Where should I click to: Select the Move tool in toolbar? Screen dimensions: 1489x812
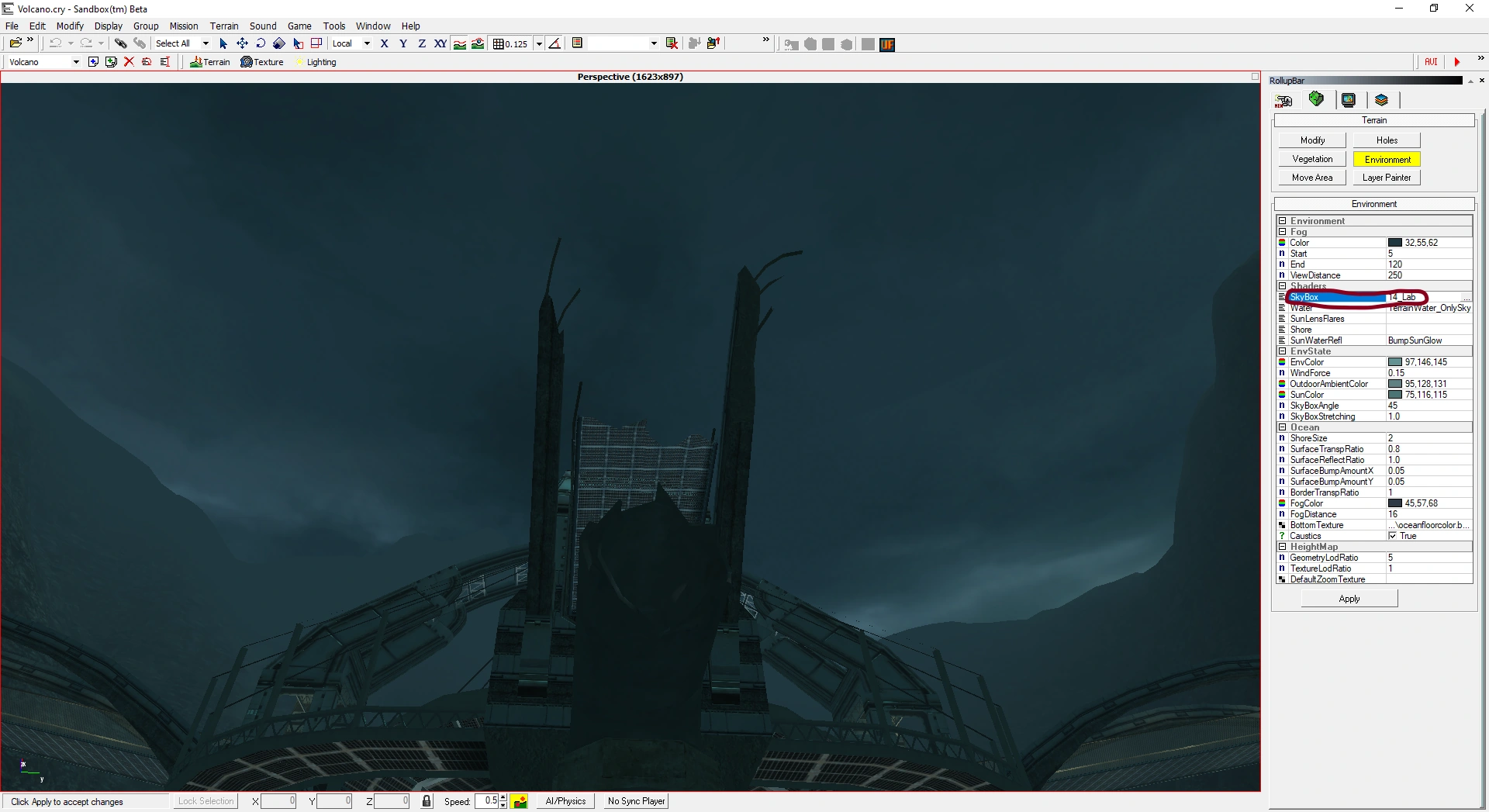(x=242, y=43)
